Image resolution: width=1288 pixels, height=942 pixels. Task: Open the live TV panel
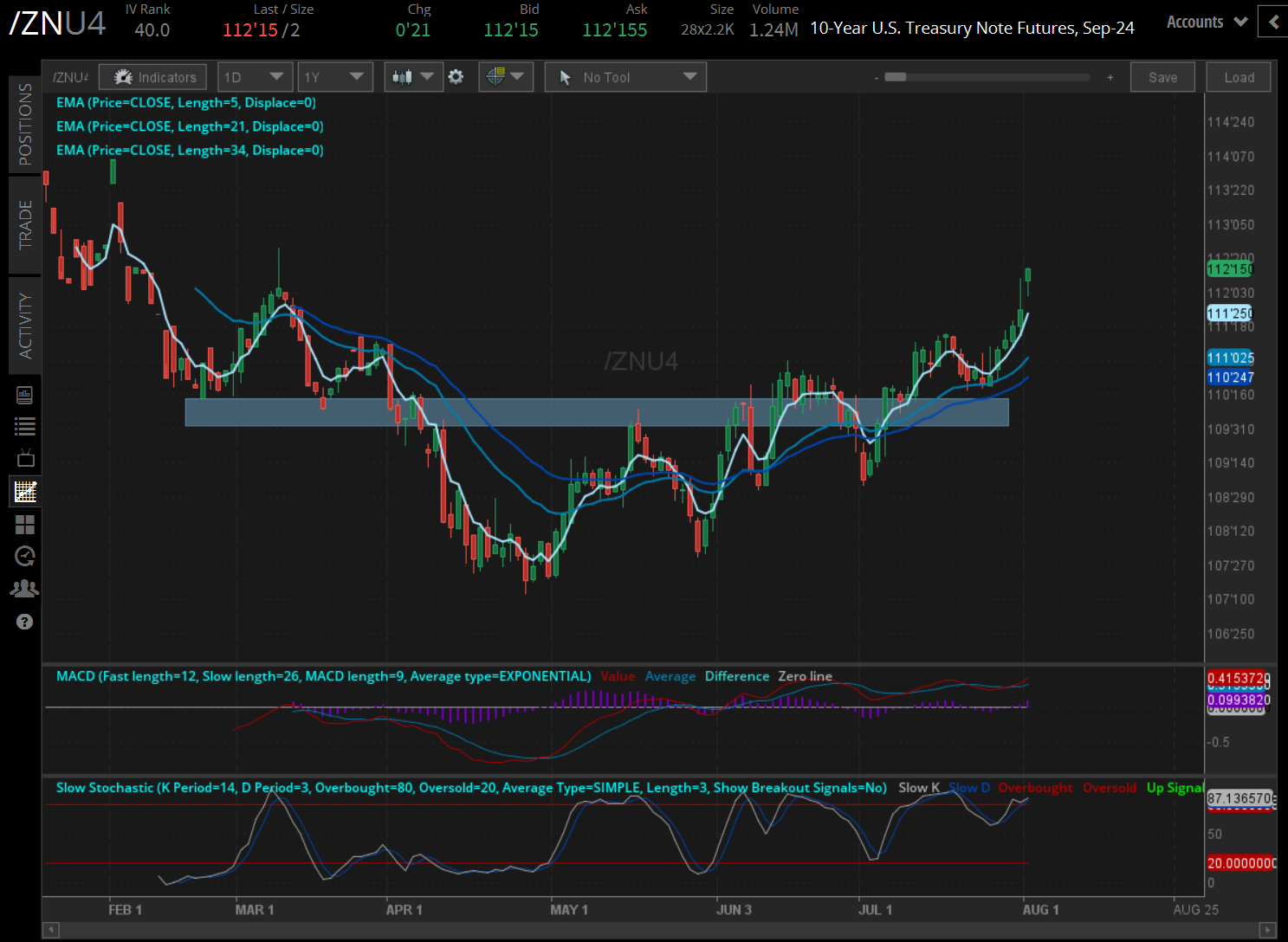24,457
